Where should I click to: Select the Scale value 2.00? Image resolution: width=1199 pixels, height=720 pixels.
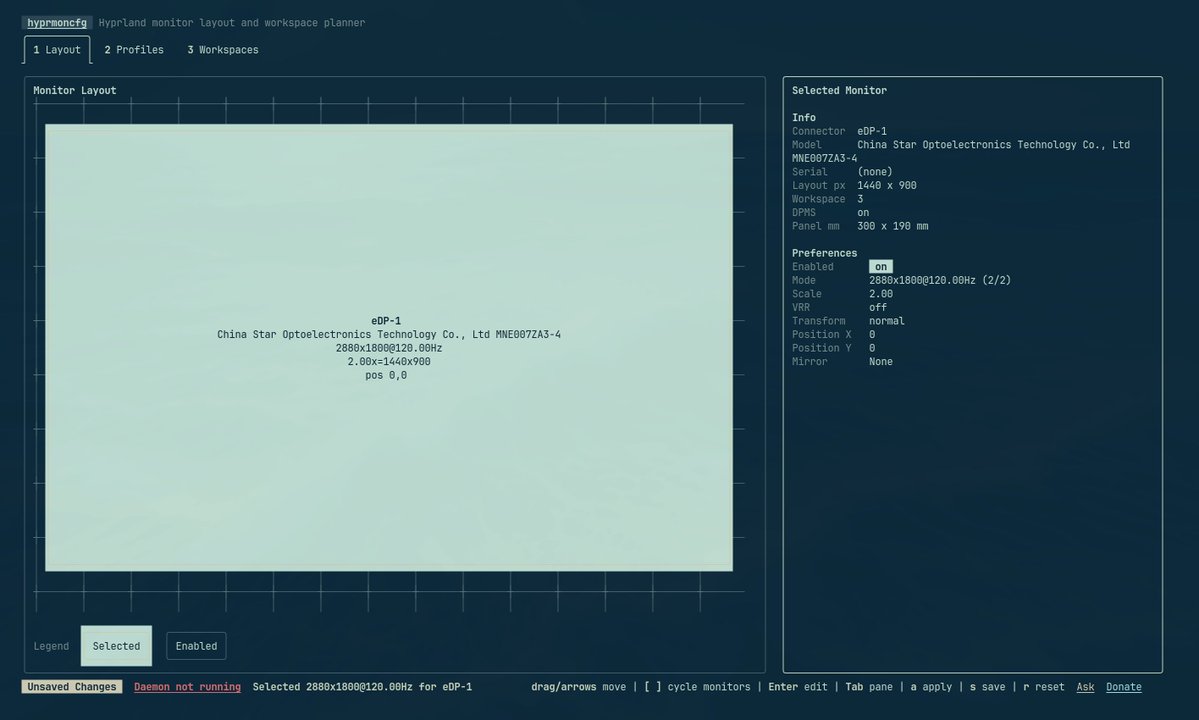[x=881, y=294]
